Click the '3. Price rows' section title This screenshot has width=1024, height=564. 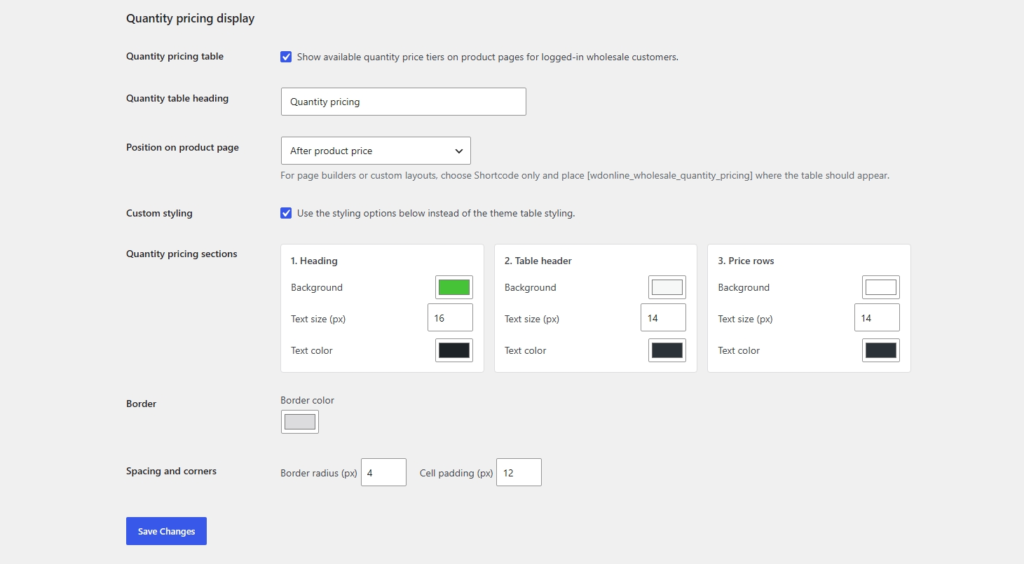click(x=746, y=260)
